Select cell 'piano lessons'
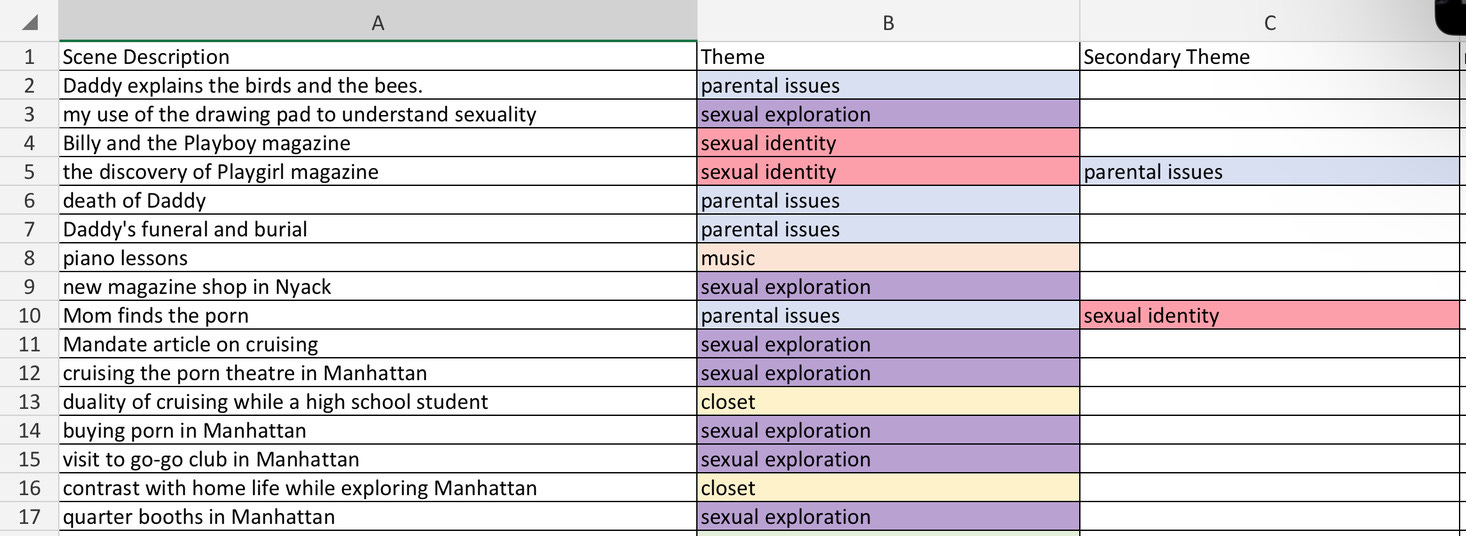 [x=378, y=258]
